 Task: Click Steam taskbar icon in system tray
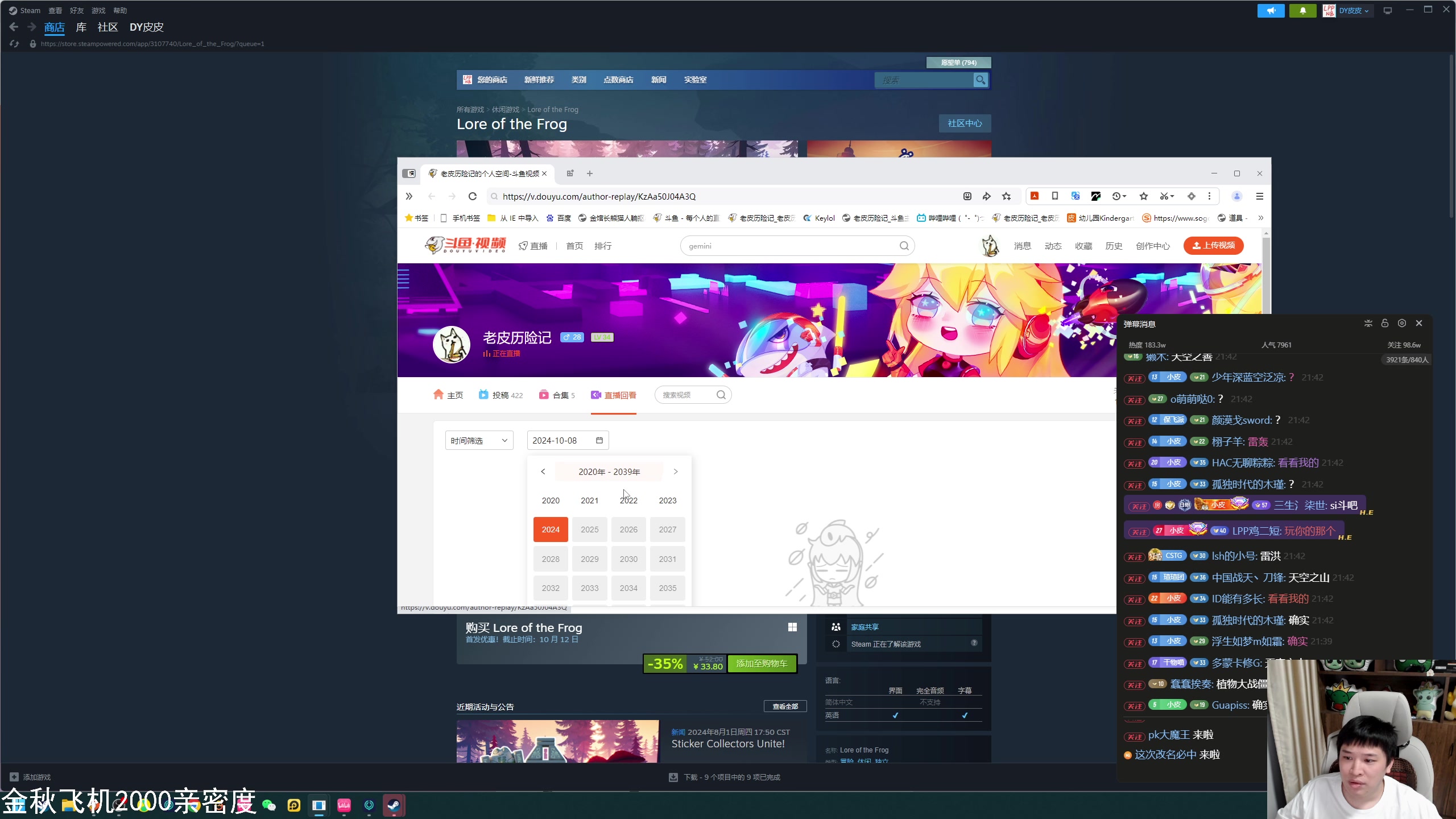(x=395, y=805)
